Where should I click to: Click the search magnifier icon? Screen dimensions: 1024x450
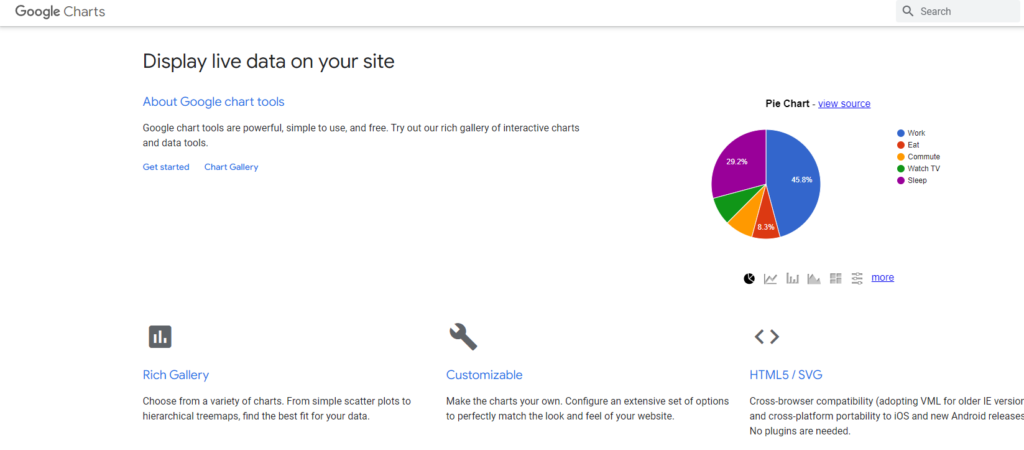(x=908, y=11)
